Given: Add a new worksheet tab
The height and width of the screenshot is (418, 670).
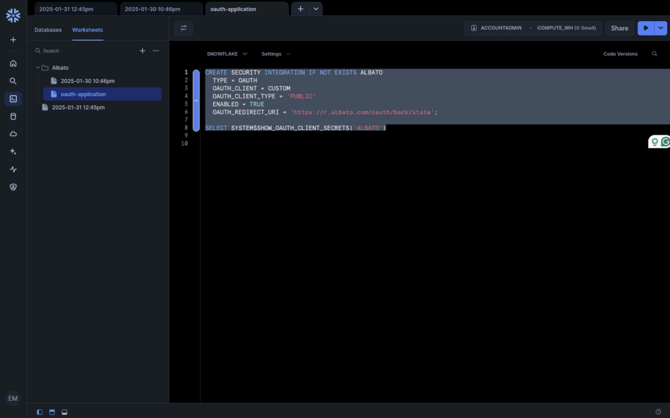Looking at the screenshot, I should (300, 9).
